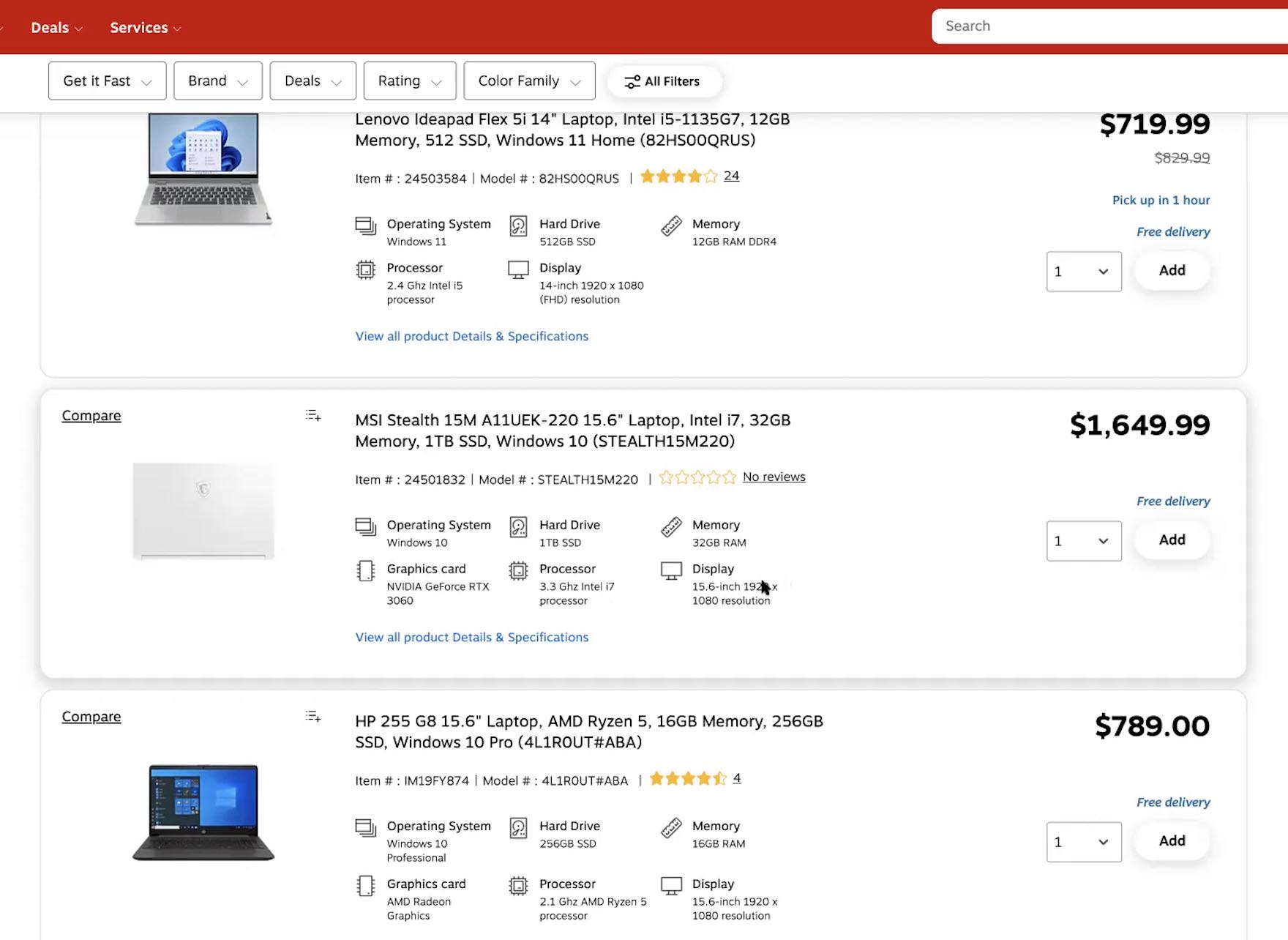Click Lenovo Memory spec icon

[x=671, y=226]
